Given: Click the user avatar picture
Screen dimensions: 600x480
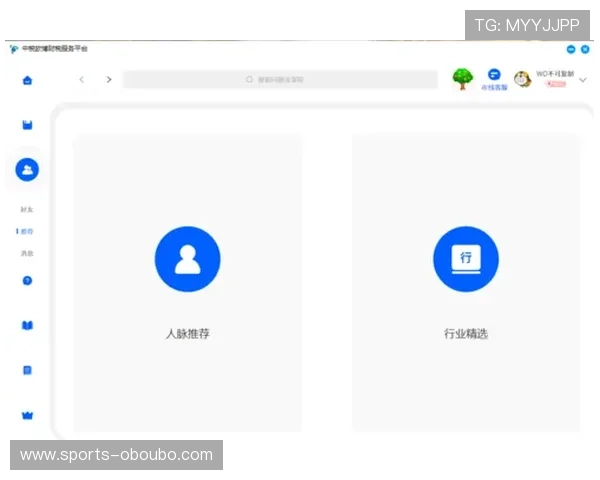Looking at the screenshot, I should click(x=522, y=79).
